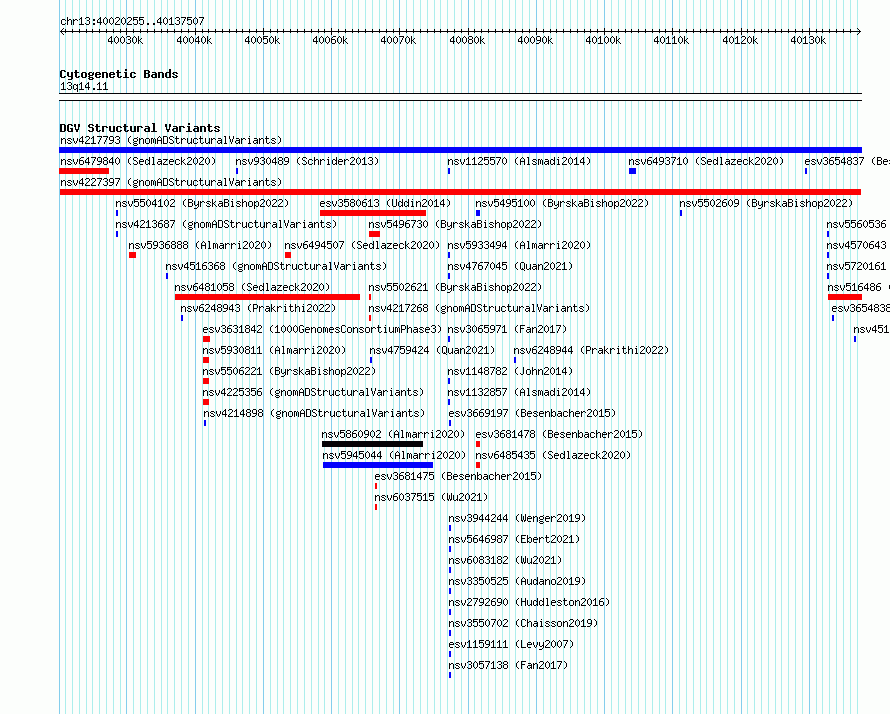The width and height of the screenshot is (890, 714).
Task: Click nsv5646987 (Ebert2021) label
Action: (514, 539)
